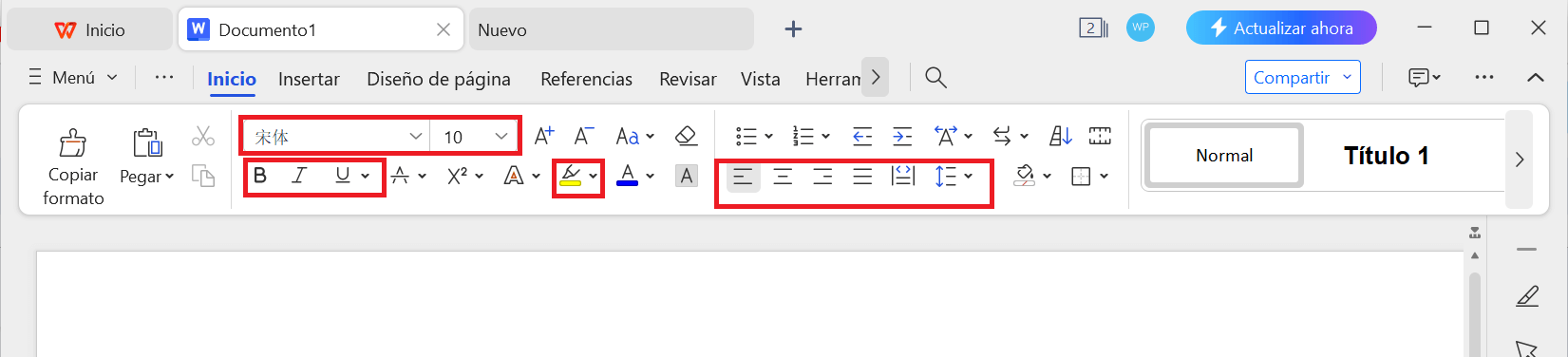The image size is (1568, 357).
Task: Click the sort A-Z icon
Action: coord(1061,137)
